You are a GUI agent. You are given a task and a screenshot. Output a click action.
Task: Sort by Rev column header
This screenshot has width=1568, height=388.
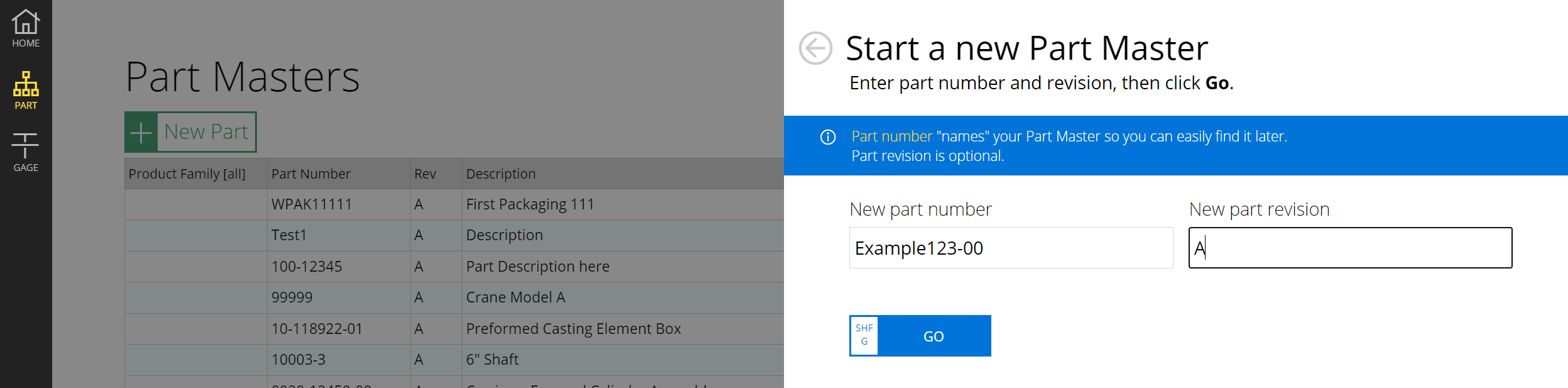click(425, 174)
